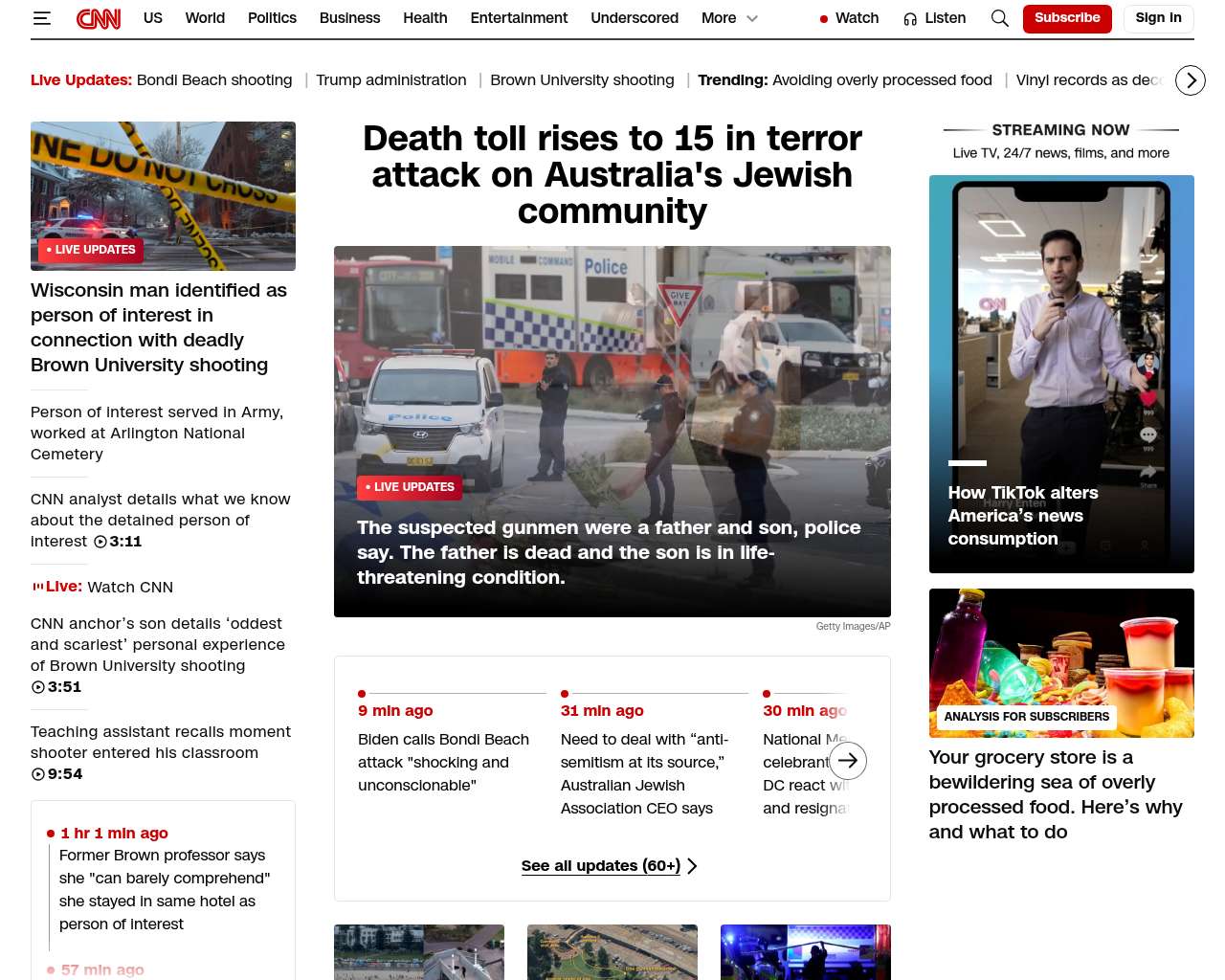Click the LIVE UPDATES badge on main image
Image resolution: width=1225 pixels, height=980 pixels.
tap(410, 487)
